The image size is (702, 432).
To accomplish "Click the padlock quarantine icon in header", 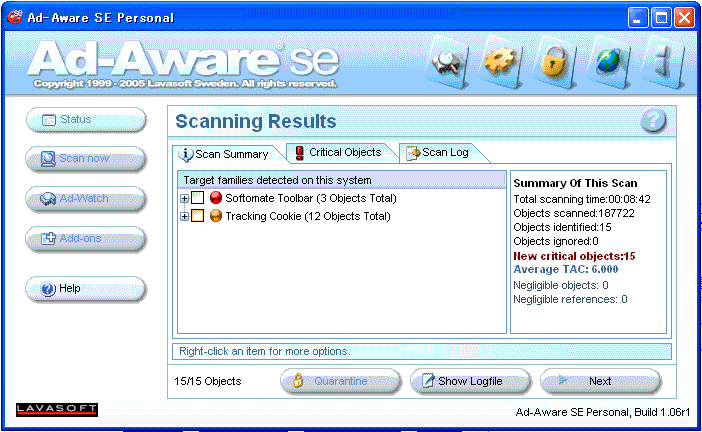I will (554, 62).
